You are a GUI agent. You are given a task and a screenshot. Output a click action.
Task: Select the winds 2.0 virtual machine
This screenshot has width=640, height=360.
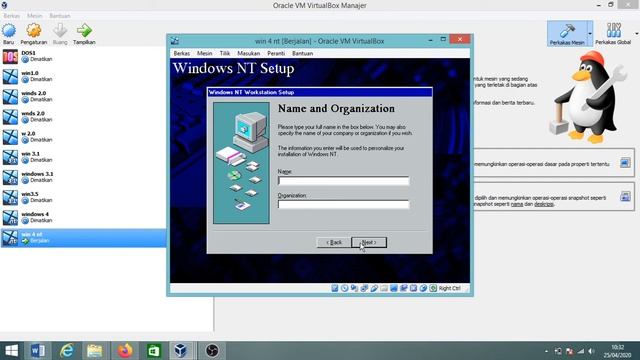[83, 97]
